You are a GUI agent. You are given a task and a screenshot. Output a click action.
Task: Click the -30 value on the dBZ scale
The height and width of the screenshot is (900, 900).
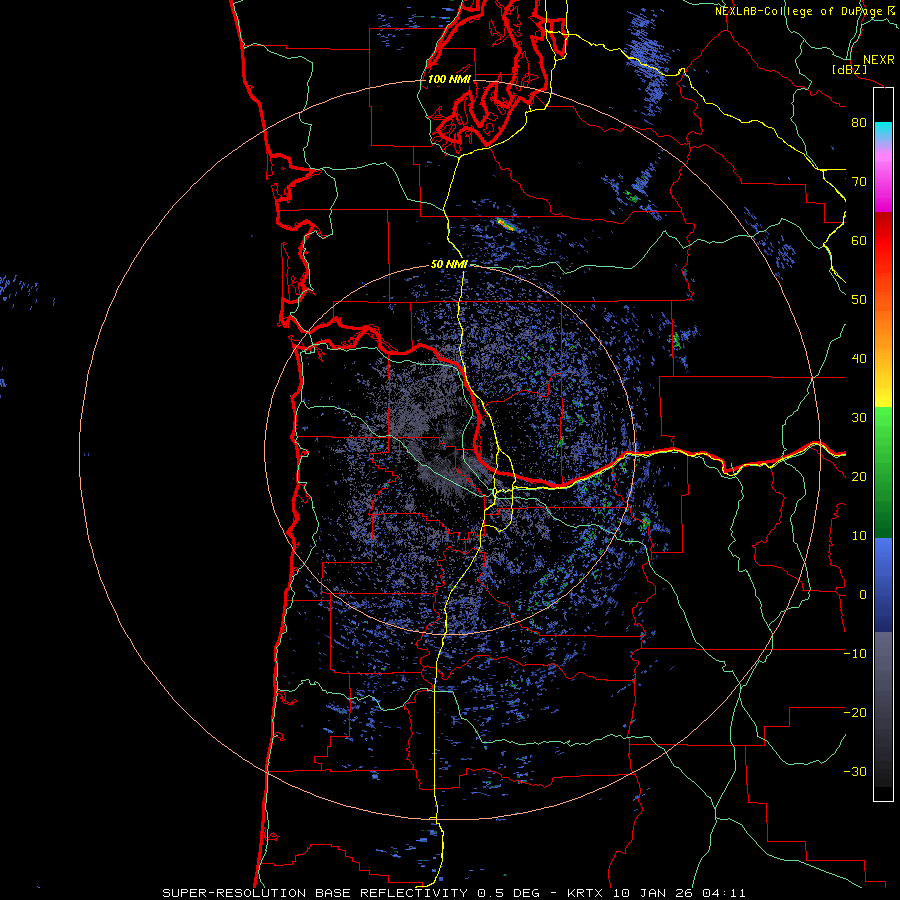tap(855, 772)
